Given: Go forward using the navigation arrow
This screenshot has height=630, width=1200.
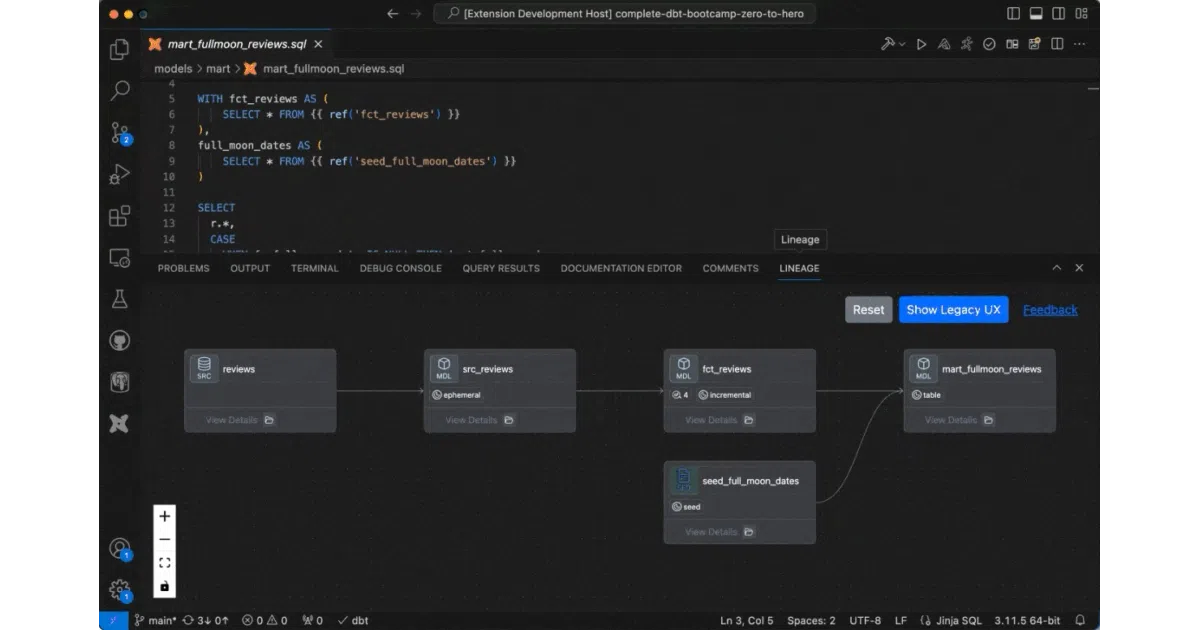Looking at the screenshot, I should coord(417,14).
